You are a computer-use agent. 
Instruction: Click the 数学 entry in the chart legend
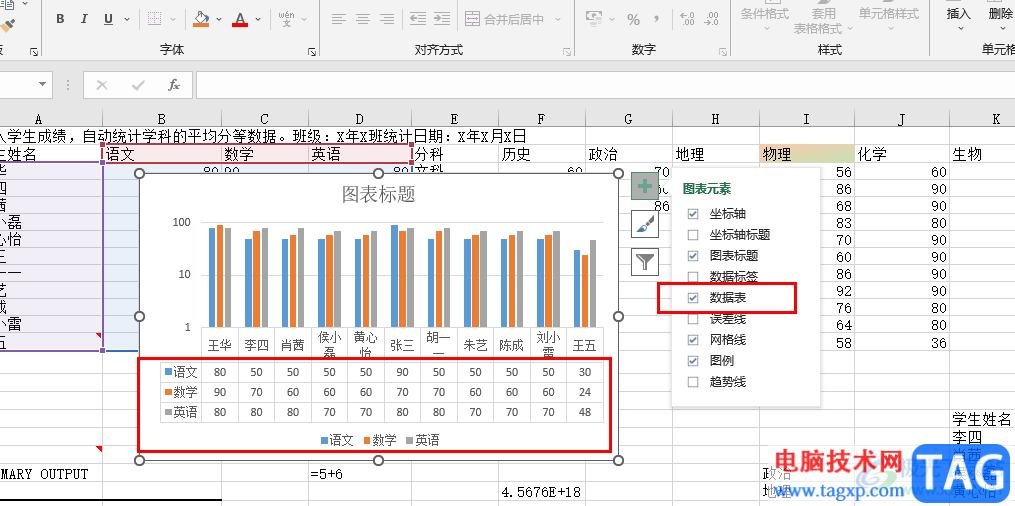380,441
